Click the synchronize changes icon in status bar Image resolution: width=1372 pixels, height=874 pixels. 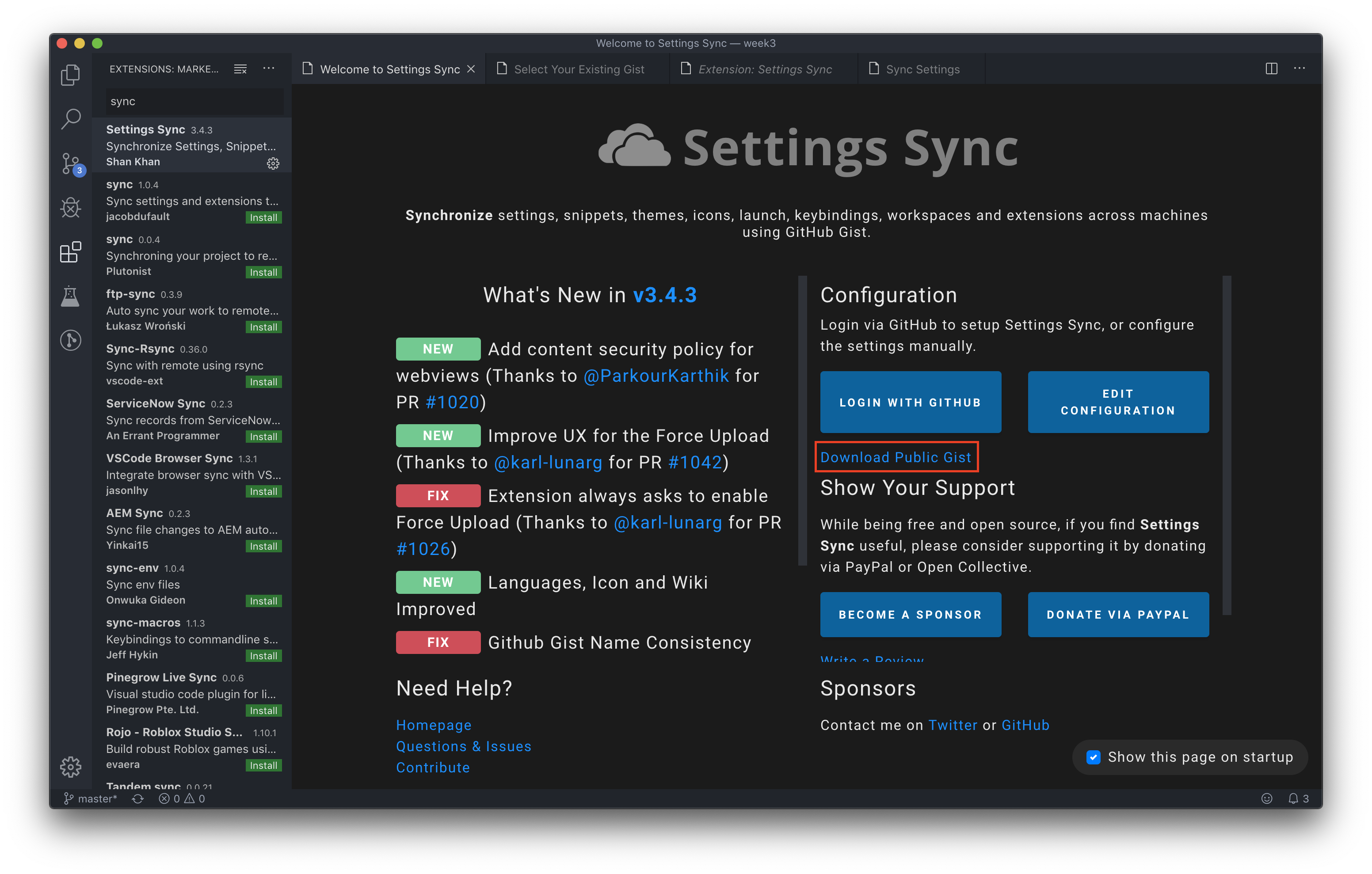(x=137, y=798)
